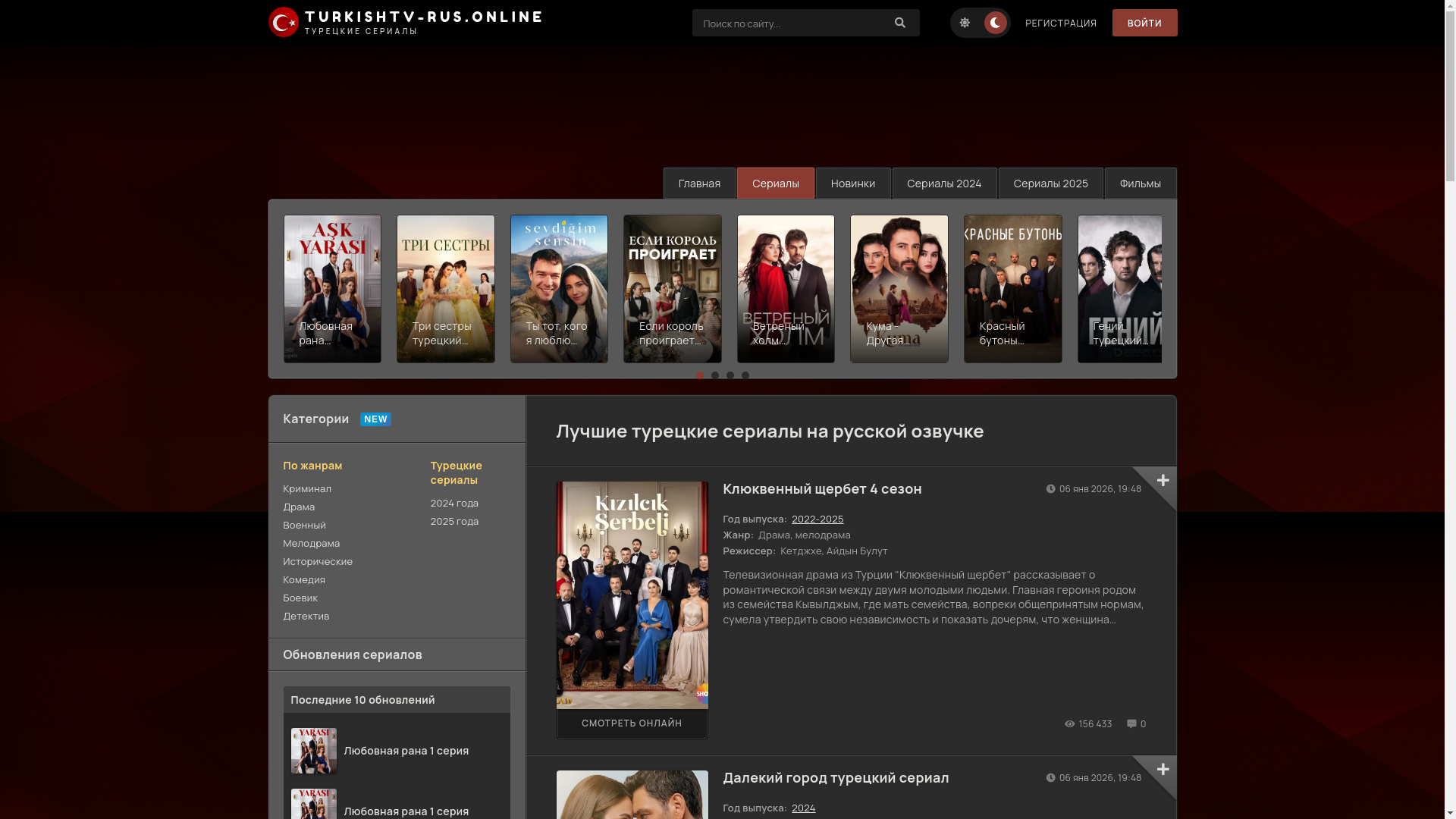
Task: Select third carousel pagination dot
Action: pos(730,375)
